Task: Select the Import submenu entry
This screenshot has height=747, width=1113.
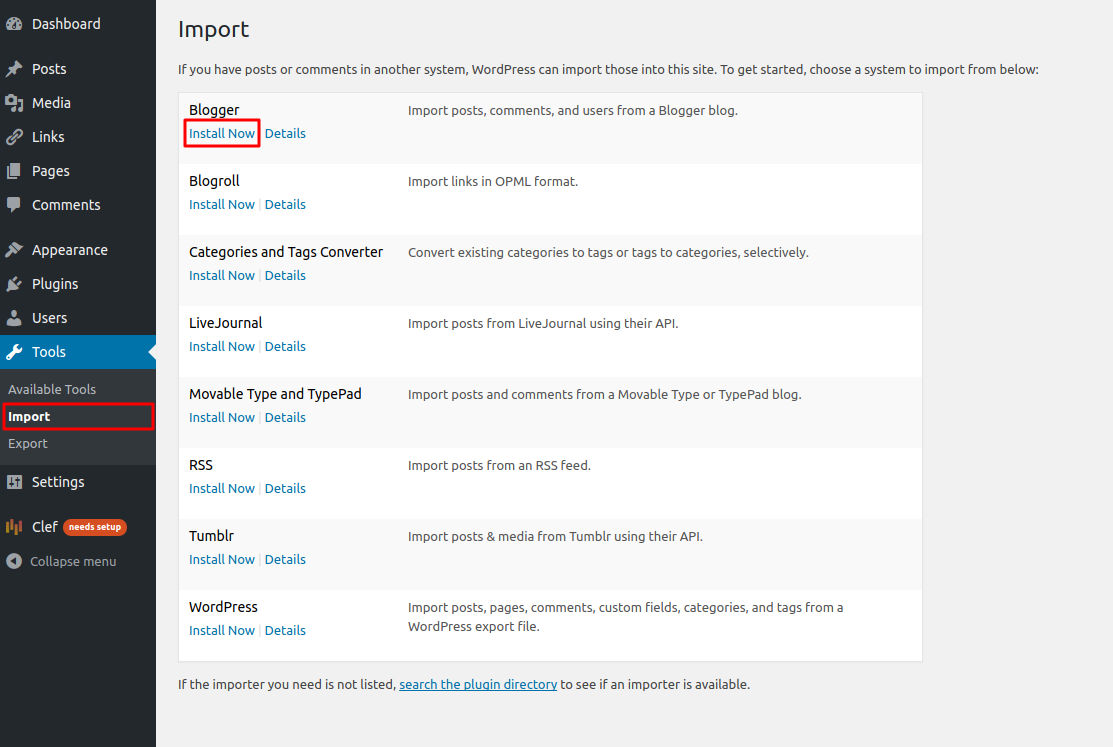Action: click(x=29, y=416)
